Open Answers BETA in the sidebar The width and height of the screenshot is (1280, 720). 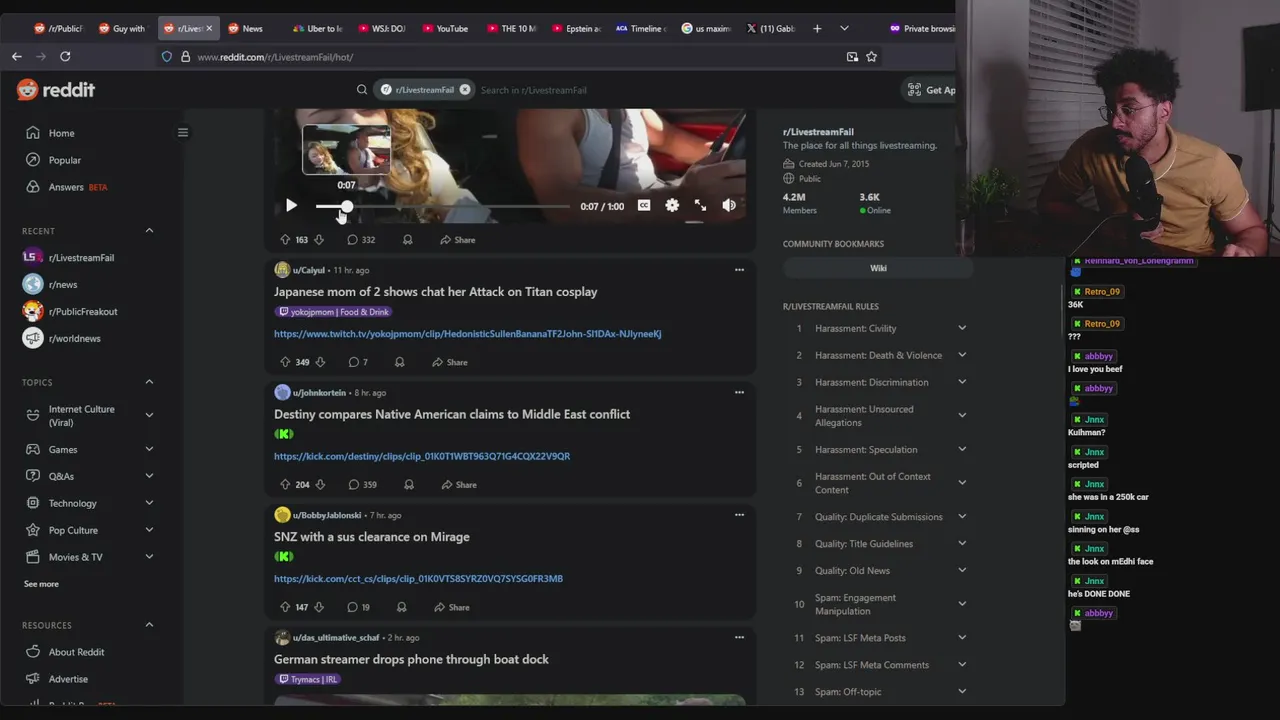[x=66, y=187]
